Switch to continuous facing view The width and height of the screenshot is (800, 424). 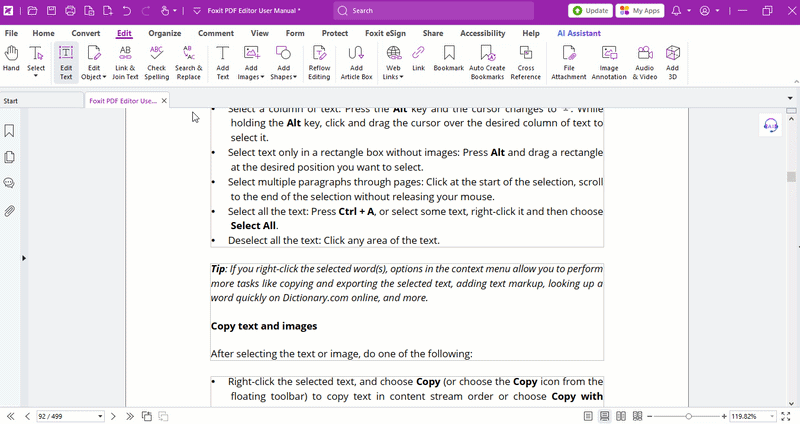(x=637, y=416)
